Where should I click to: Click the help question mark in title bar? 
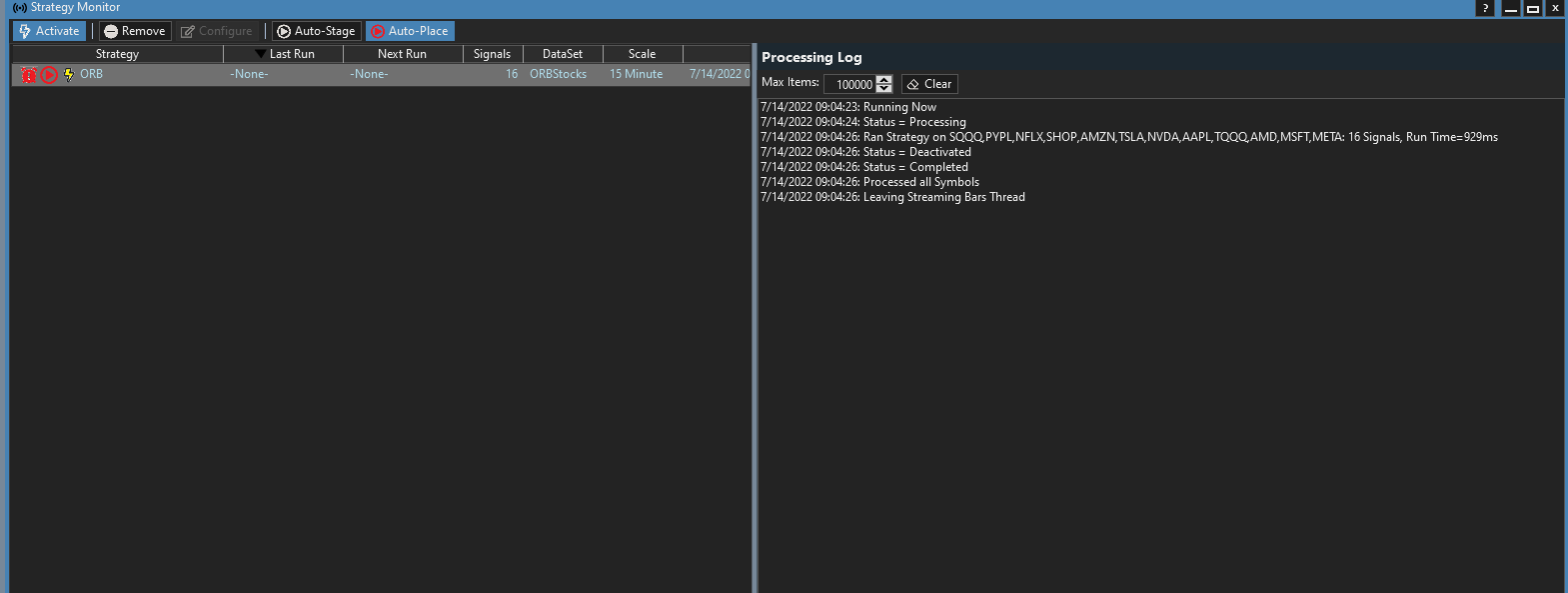[x=1485, y=8]
